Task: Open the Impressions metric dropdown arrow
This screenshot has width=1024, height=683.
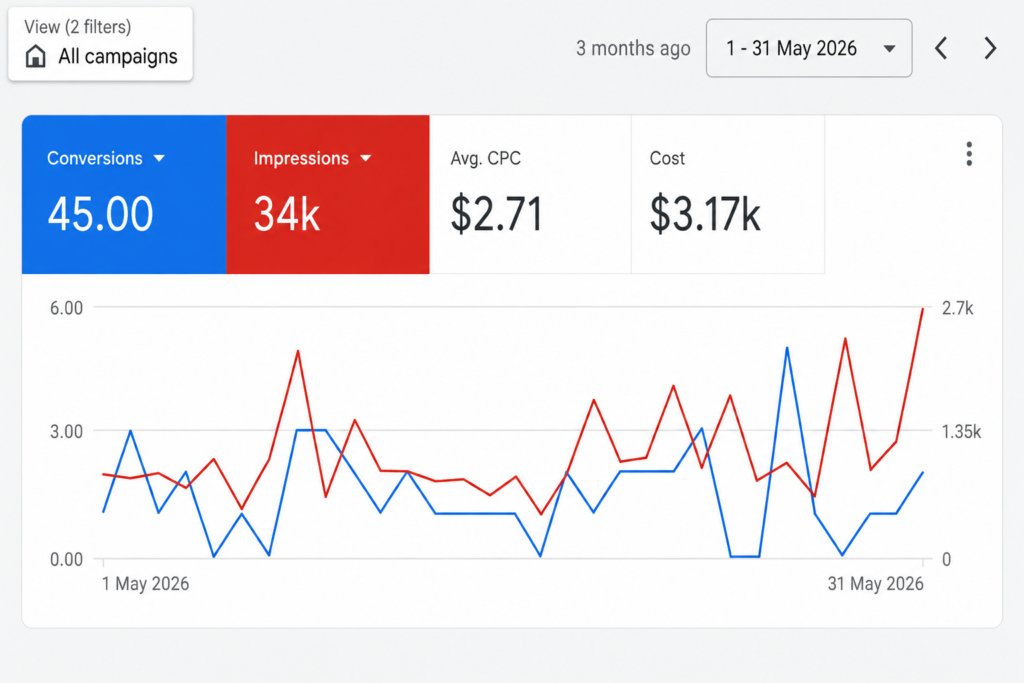Action: coord(366,158)
